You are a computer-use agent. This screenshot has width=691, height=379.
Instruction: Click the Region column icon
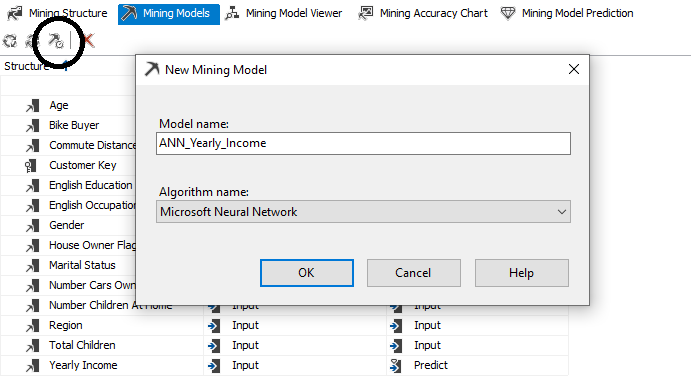pos(32,326)
